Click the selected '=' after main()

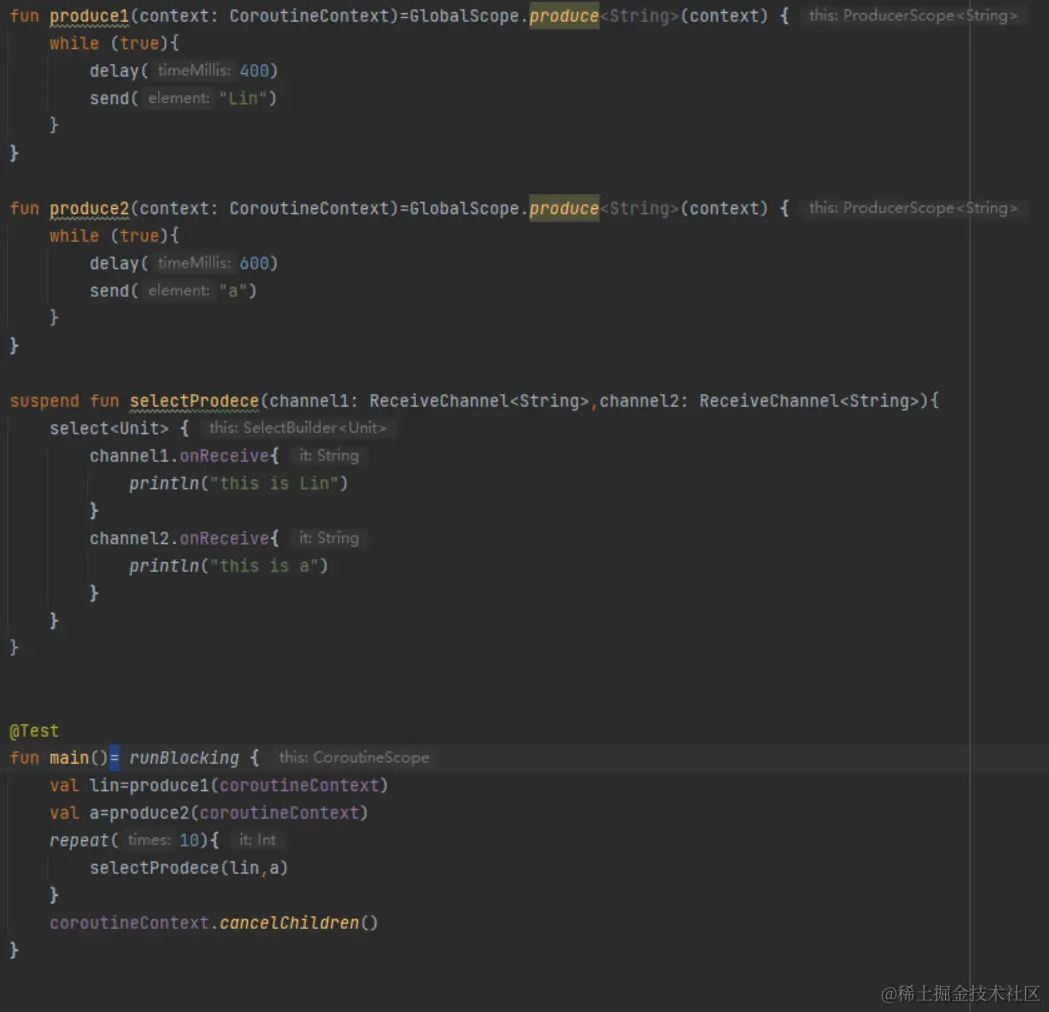coord(114,758)
